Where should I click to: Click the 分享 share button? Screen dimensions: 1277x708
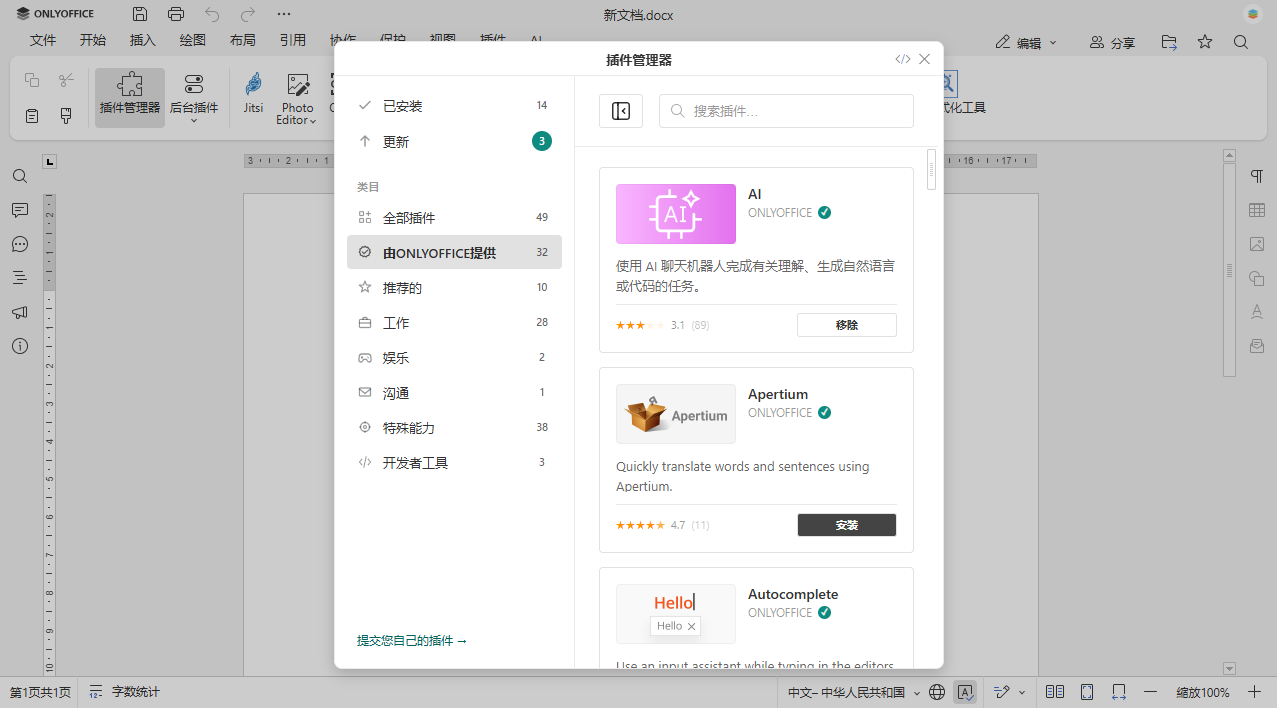(1112, 42)
